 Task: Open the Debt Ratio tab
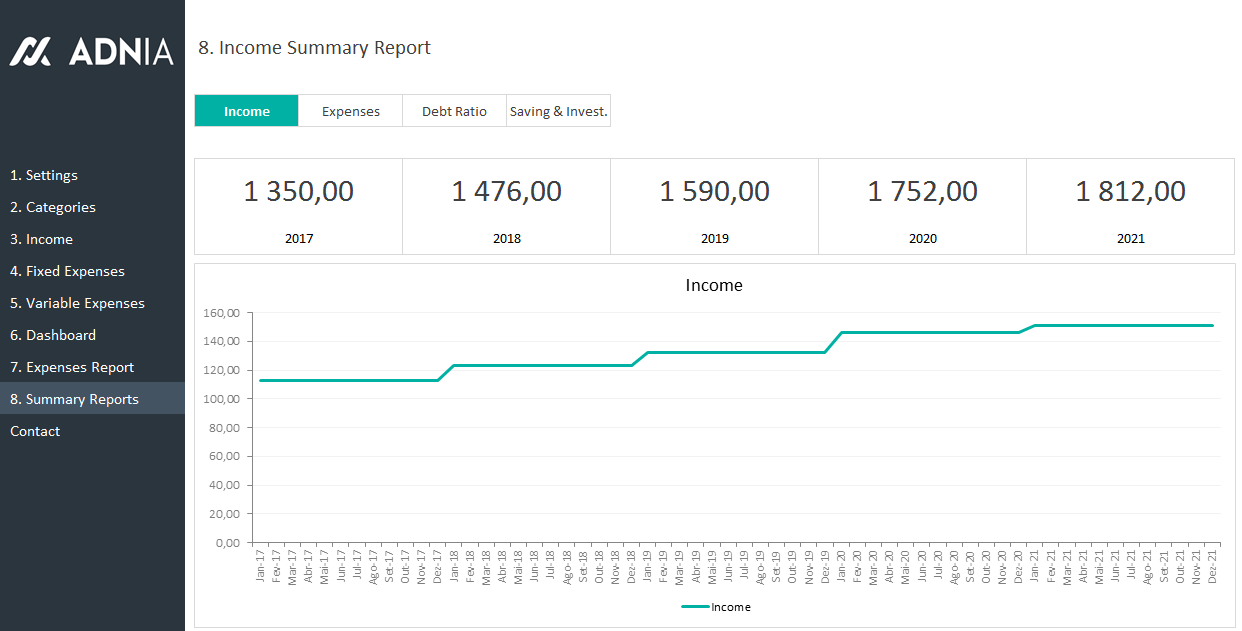click(454, 111)
